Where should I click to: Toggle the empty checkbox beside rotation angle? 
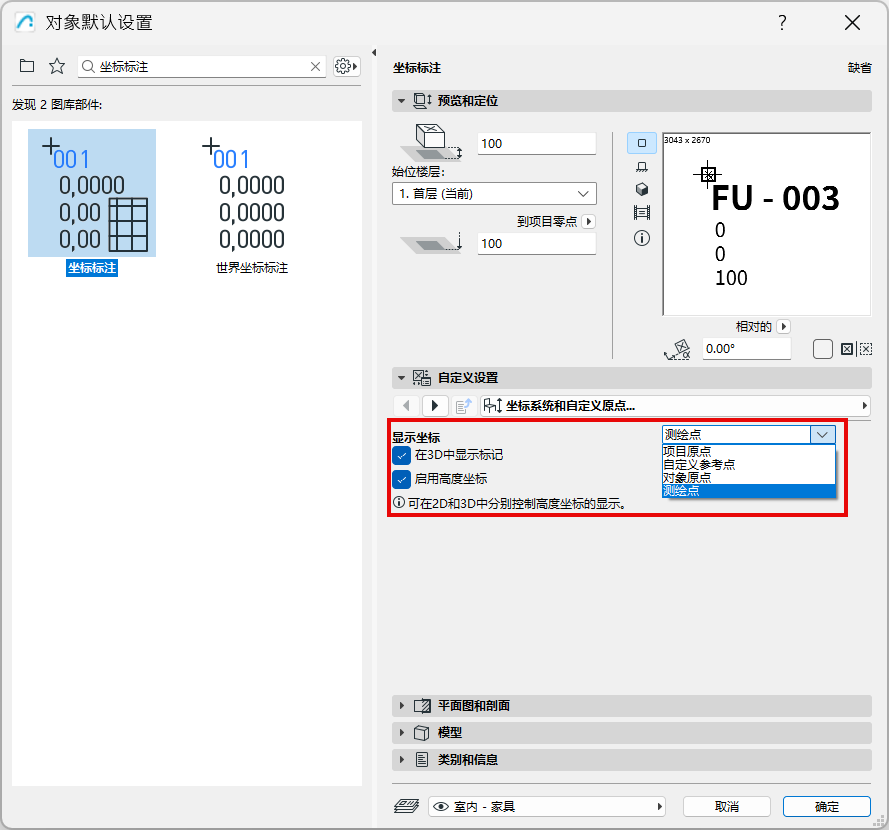click(822, 349)
